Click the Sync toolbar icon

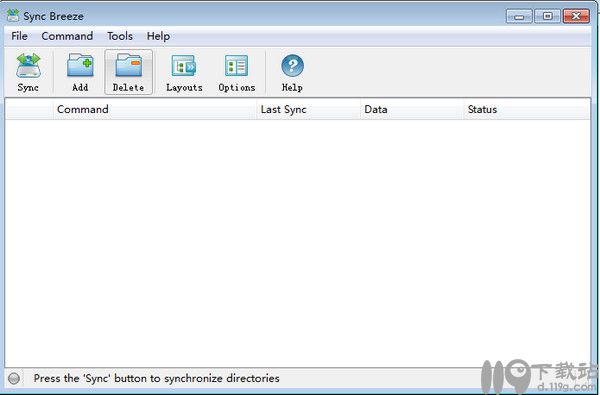pyautogui.click(x=28, y=72)
